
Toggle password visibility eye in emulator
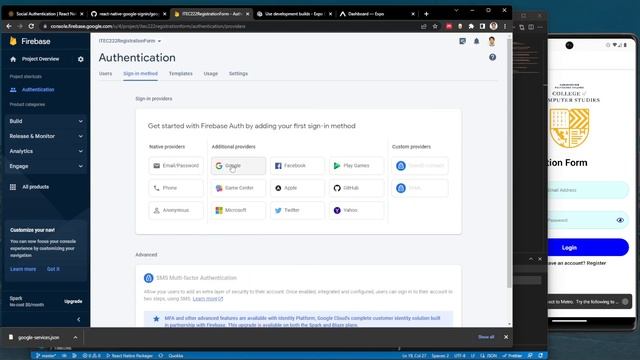pyautogui.click(x=620, y=220)
